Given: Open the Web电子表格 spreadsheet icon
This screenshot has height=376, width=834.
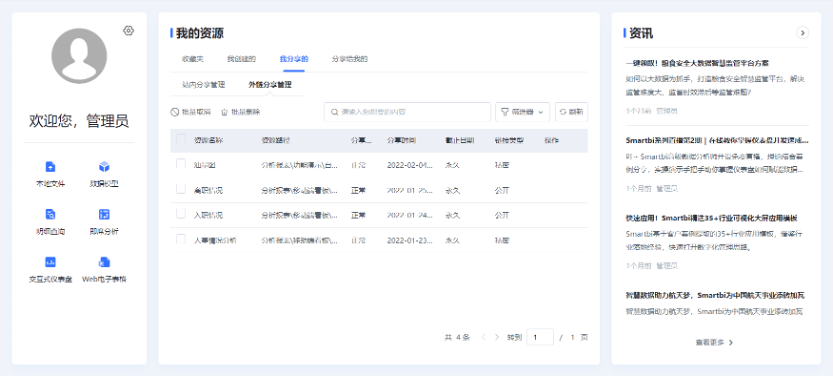Looking at the screenshot, I should (104, 262).
